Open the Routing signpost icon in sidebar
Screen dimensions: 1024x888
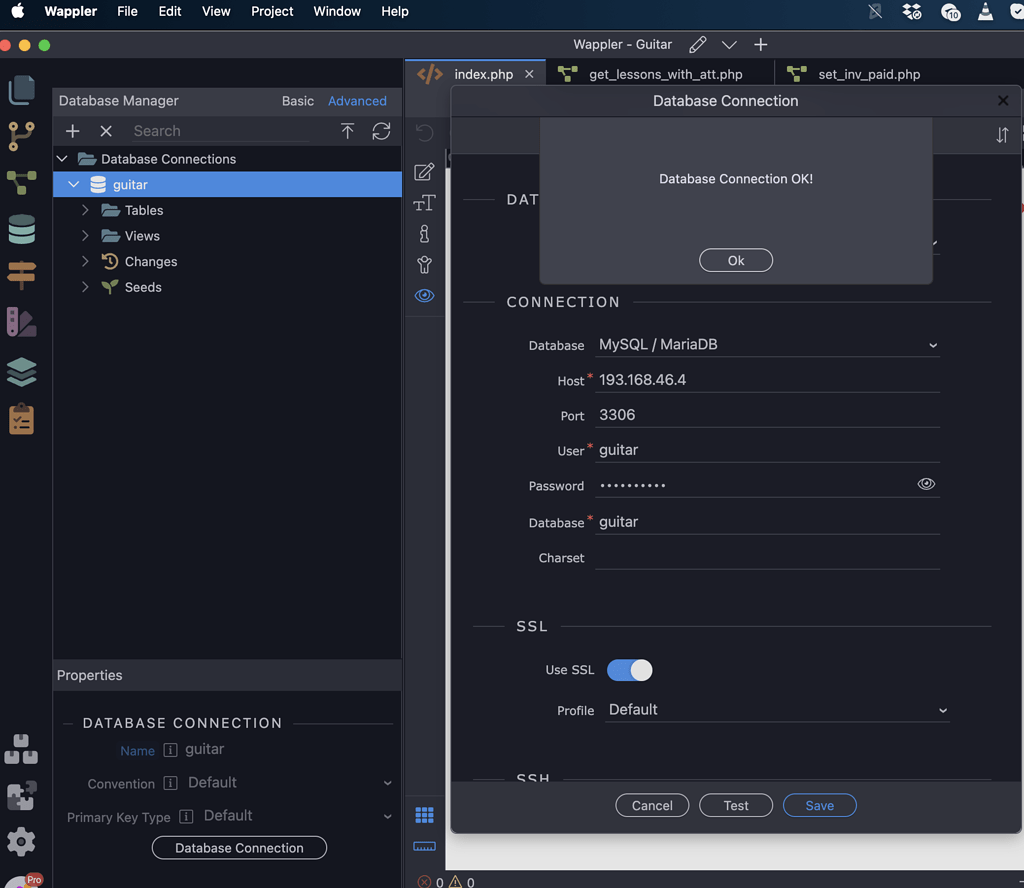click(22, 275)
